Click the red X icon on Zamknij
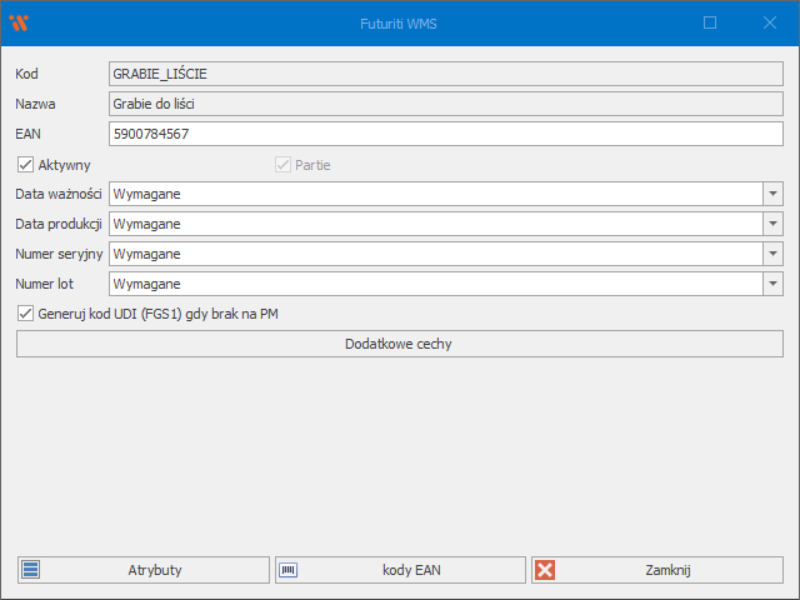Viewport: 800px width, 600px height. coord(545,570)
